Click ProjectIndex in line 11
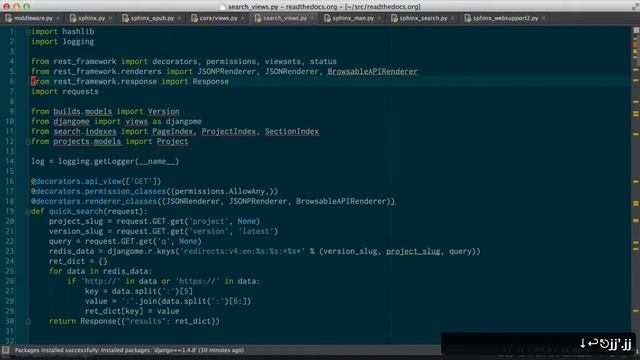 pyautogui.click(x=229, y=131)
